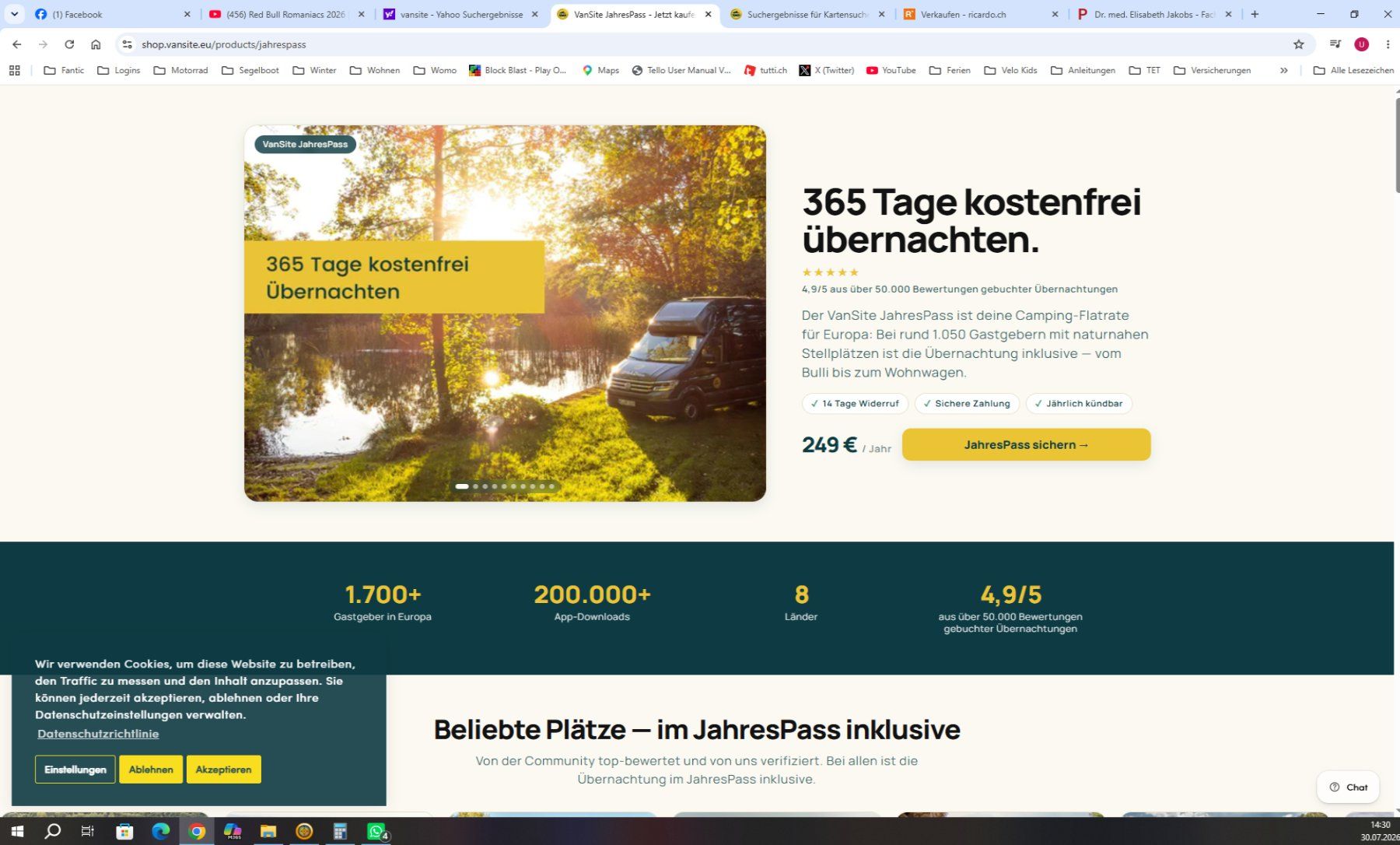Image resolution: width=1400 pixels, height=845 pixels.
Task: Click the 14 Tage Widerruf chip
Action: [x=855, y=403]
